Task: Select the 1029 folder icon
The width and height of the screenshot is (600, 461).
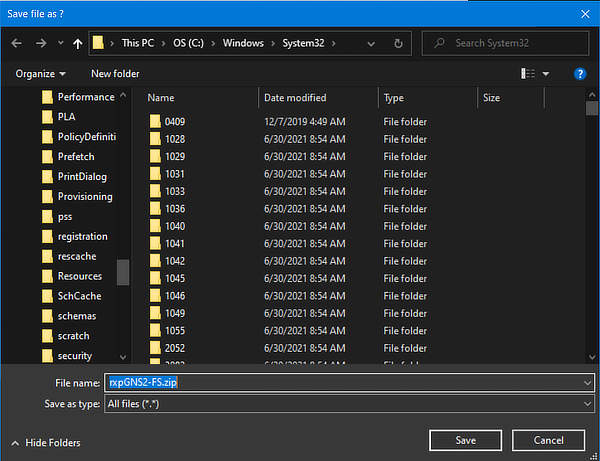Action: coord(155,156)
